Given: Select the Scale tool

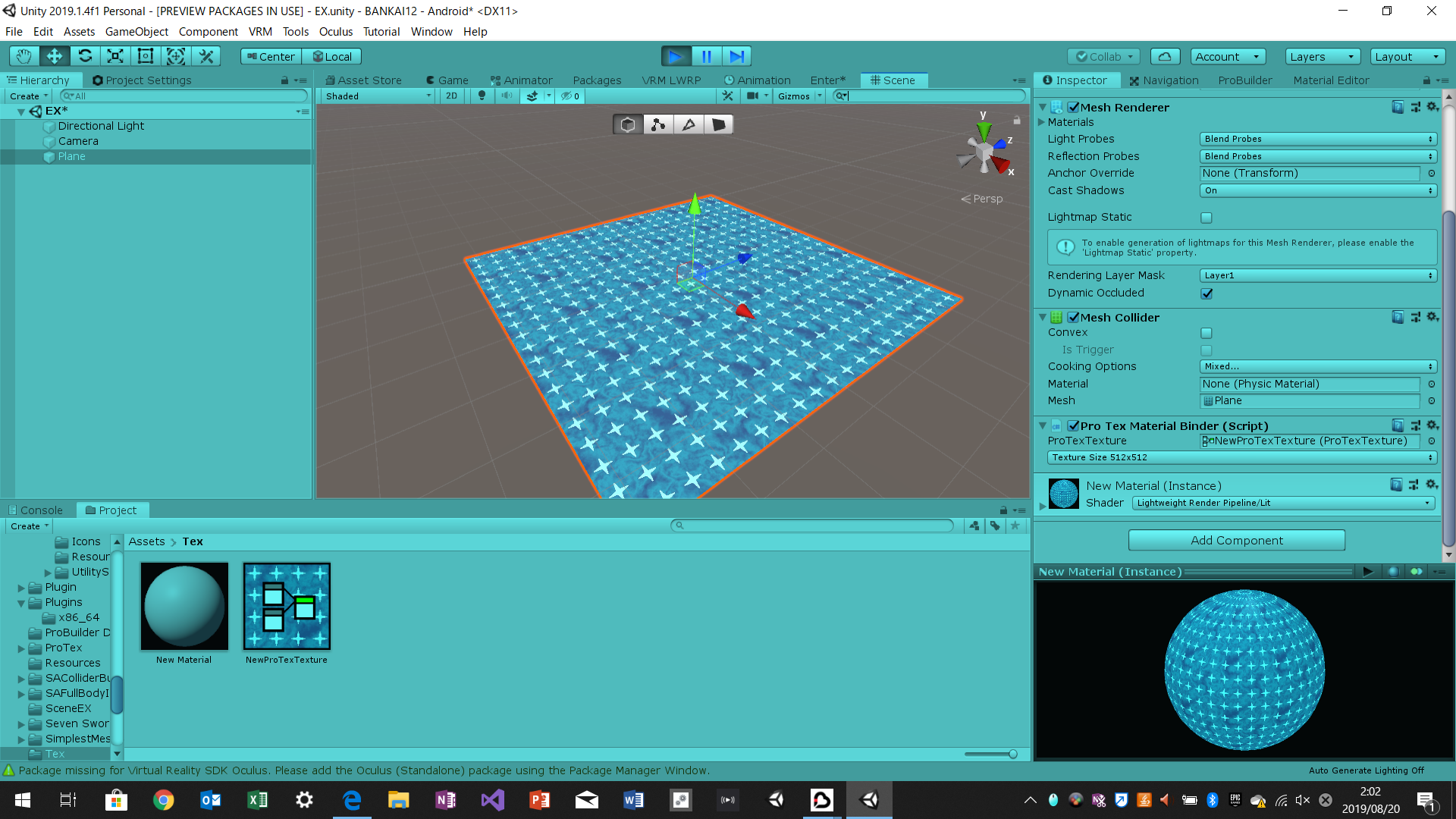Looking at the screenshot, I should coord(115,56).
